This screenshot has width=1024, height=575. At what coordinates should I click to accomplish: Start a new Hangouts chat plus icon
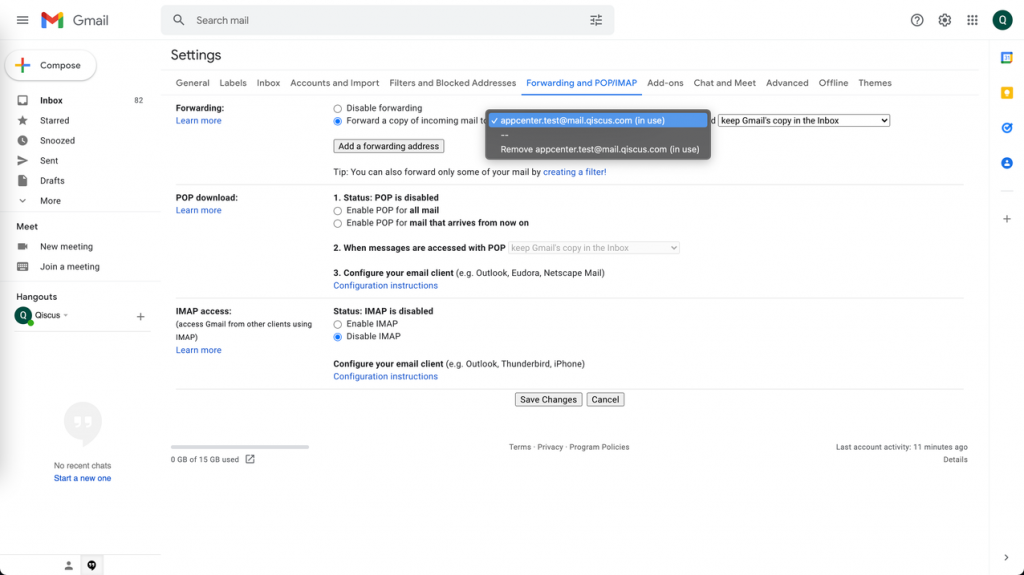pos(140,317)
